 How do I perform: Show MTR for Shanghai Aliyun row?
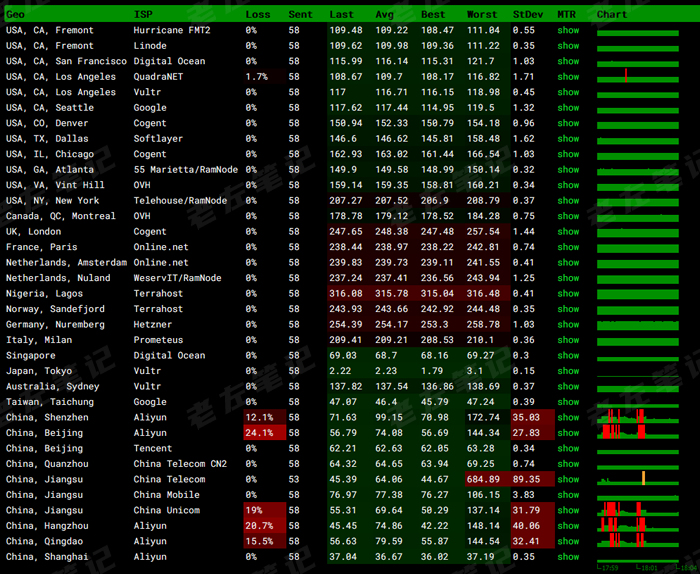568,557
